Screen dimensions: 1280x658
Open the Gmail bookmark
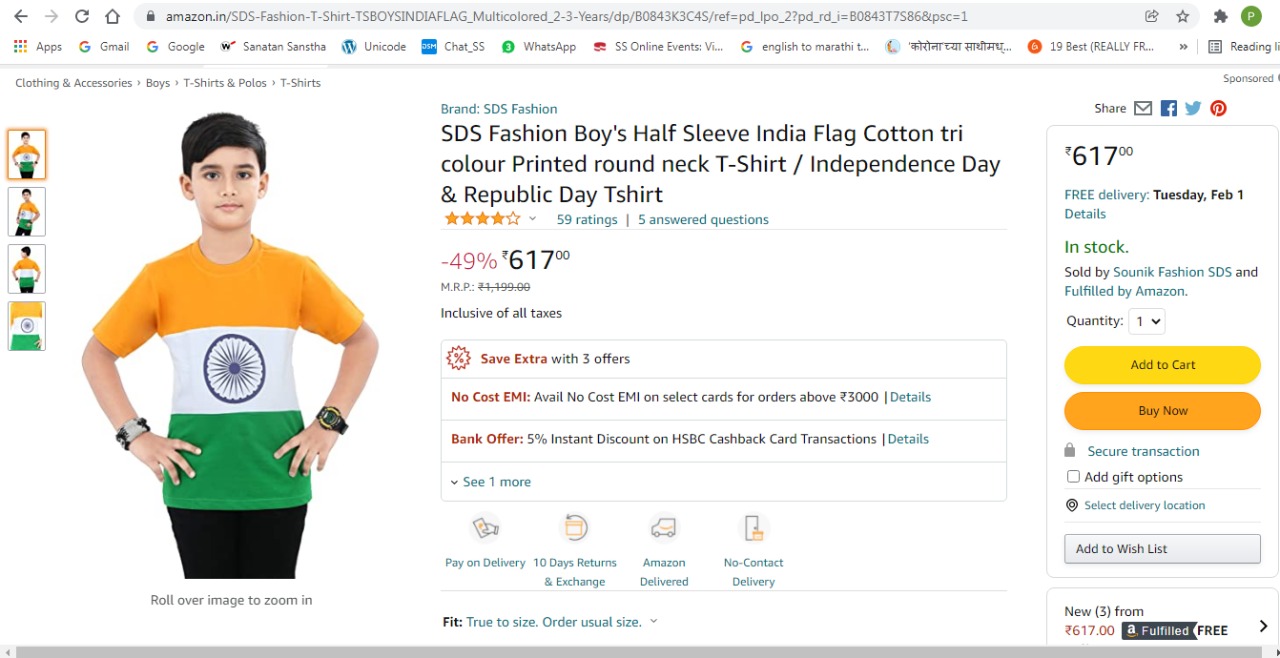coord(104,46)
